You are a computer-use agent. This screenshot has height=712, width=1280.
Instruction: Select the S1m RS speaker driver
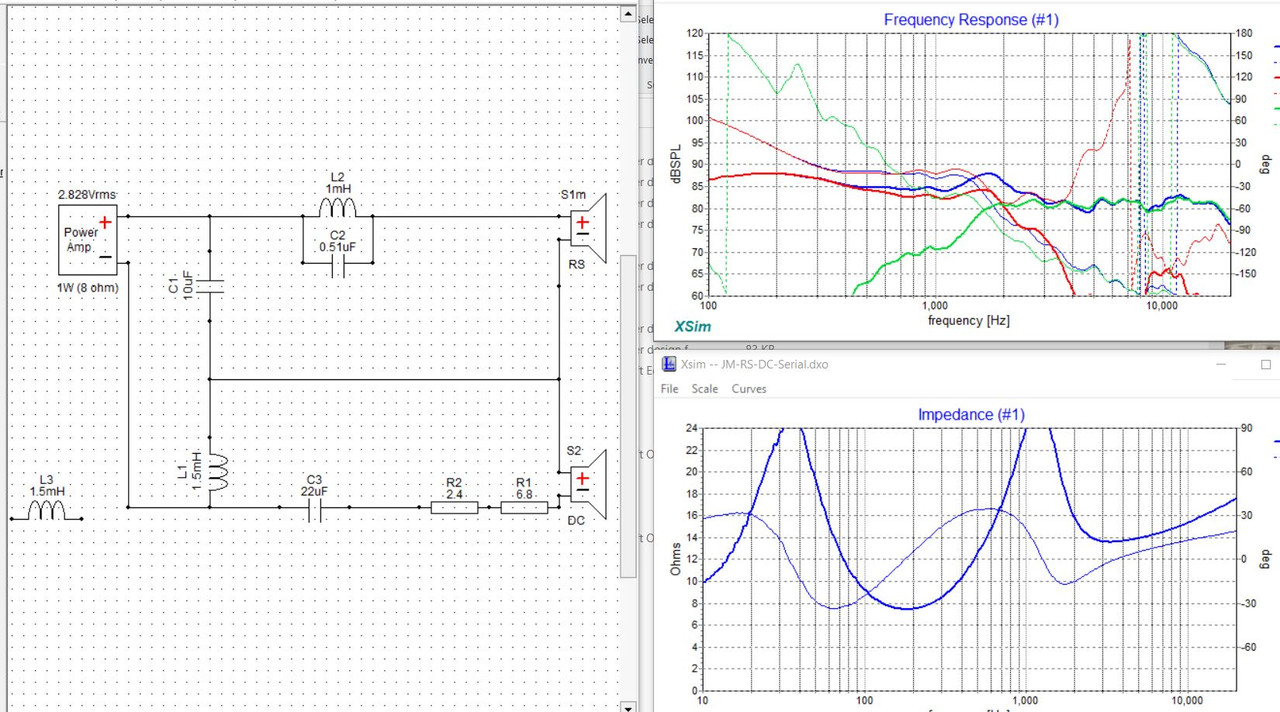[588, 230]
